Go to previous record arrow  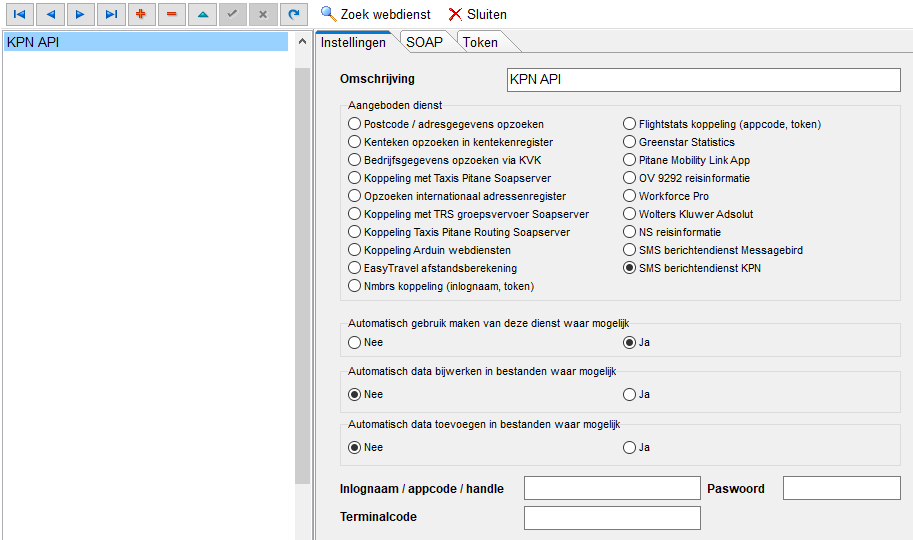(50, 14)
